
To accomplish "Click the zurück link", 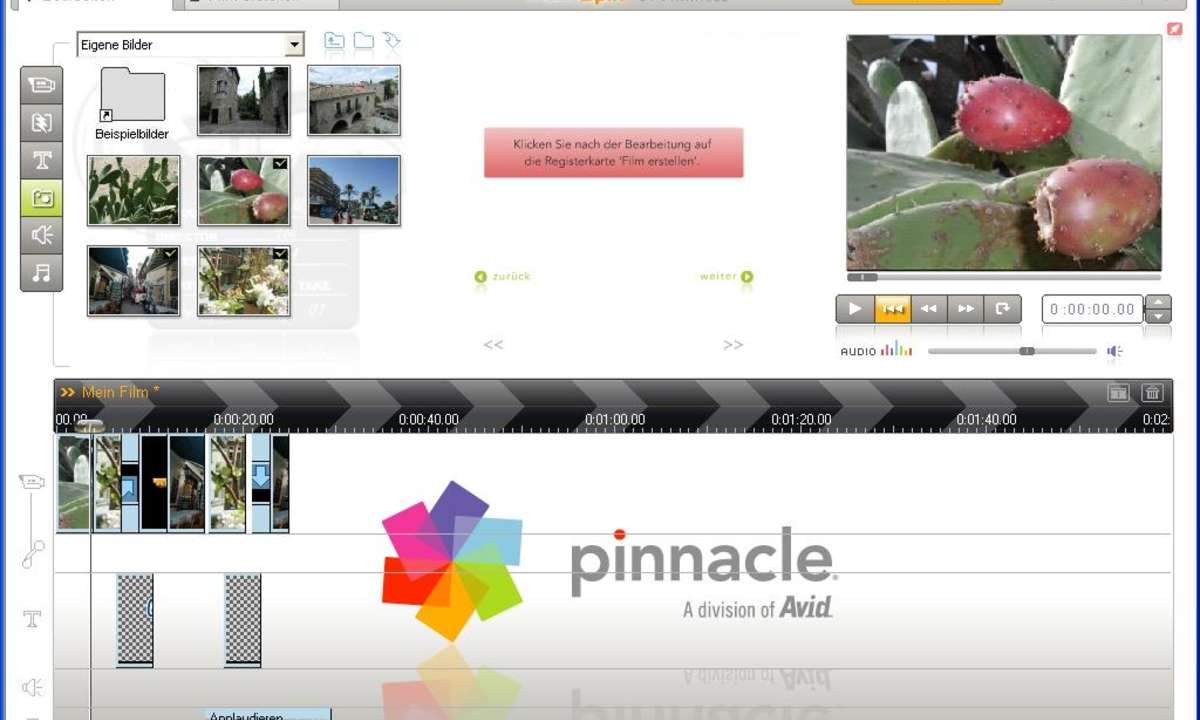I will click(x=502, y=276).
